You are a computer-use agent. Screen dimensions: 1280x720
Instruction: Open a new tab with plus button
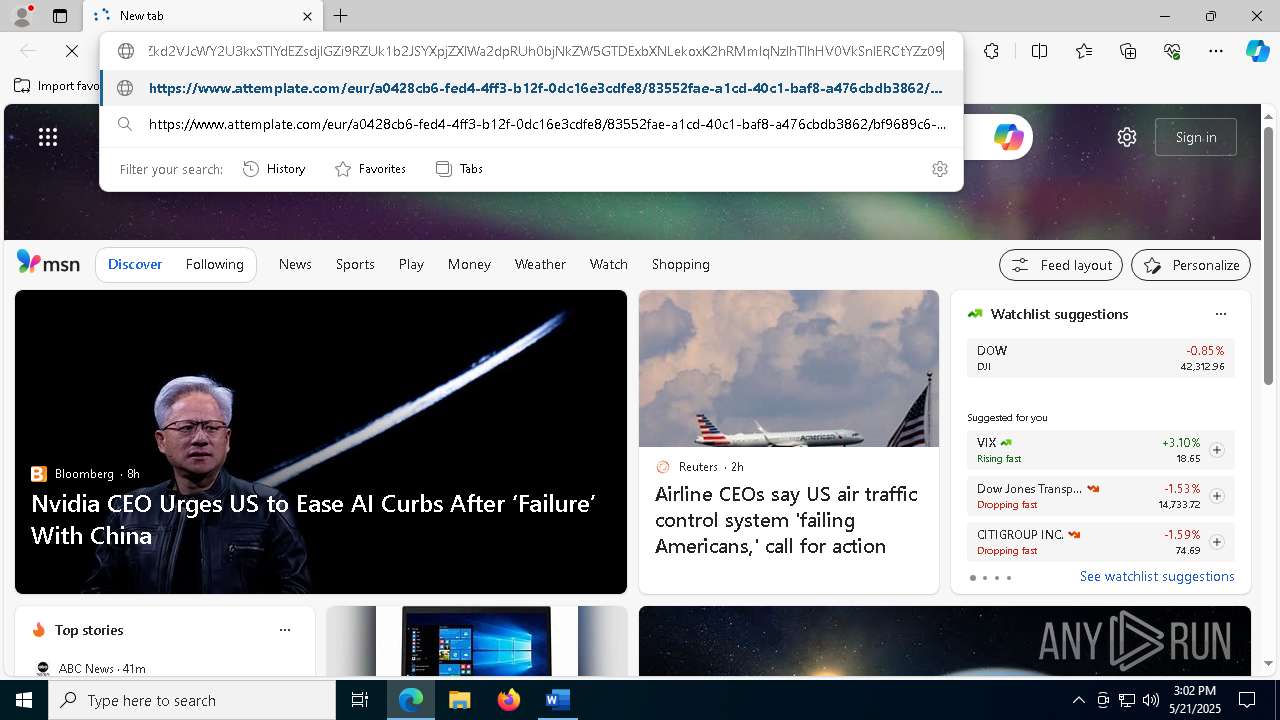(341, 16)
